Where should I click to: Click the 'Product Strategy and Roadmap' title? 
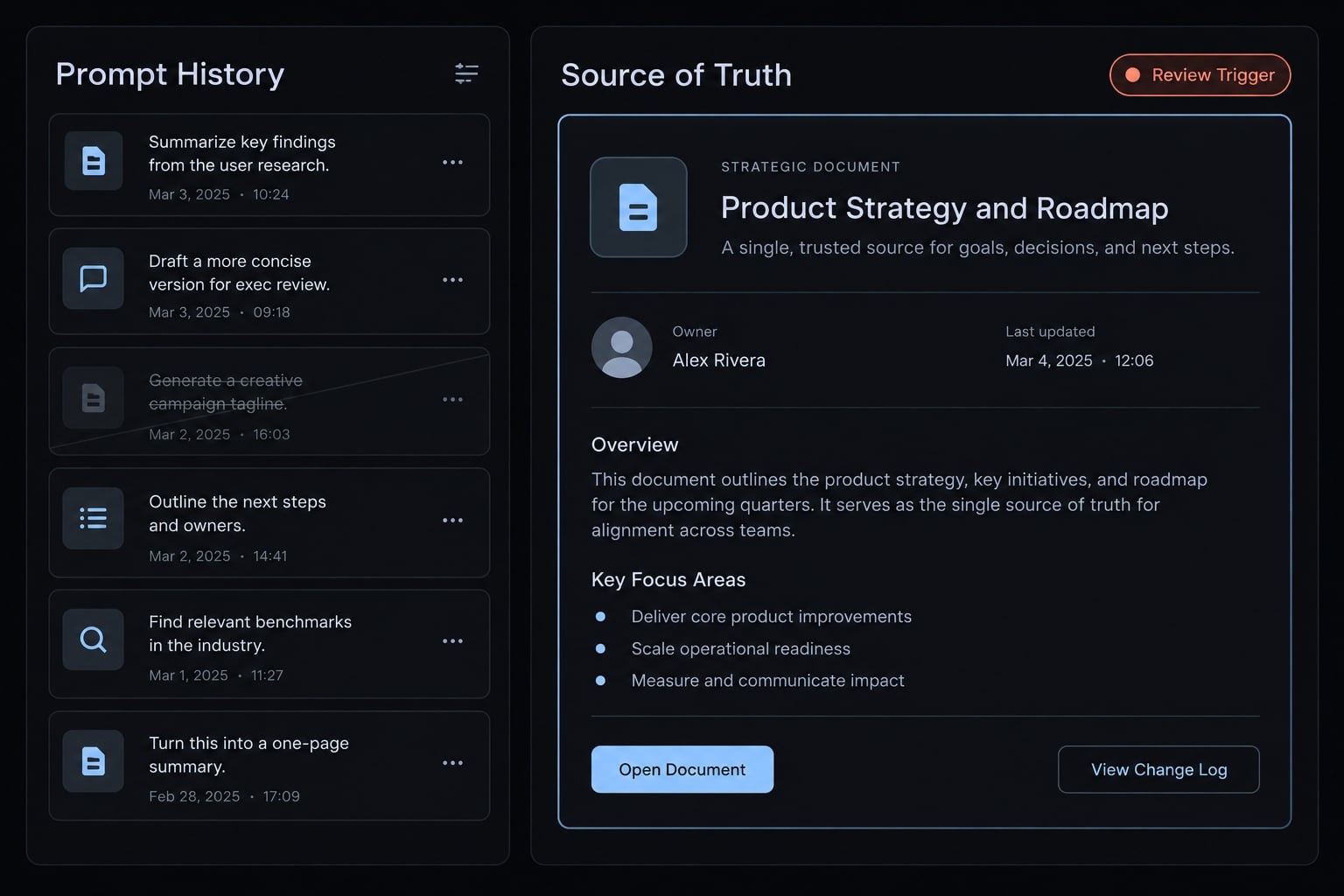pos(945,208)
